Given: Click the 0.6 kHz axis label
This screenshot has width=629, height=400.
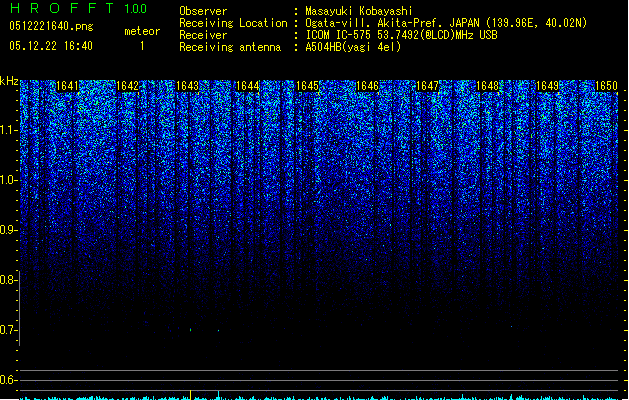Looking at the screenshot, I should (x=8, y=380).
